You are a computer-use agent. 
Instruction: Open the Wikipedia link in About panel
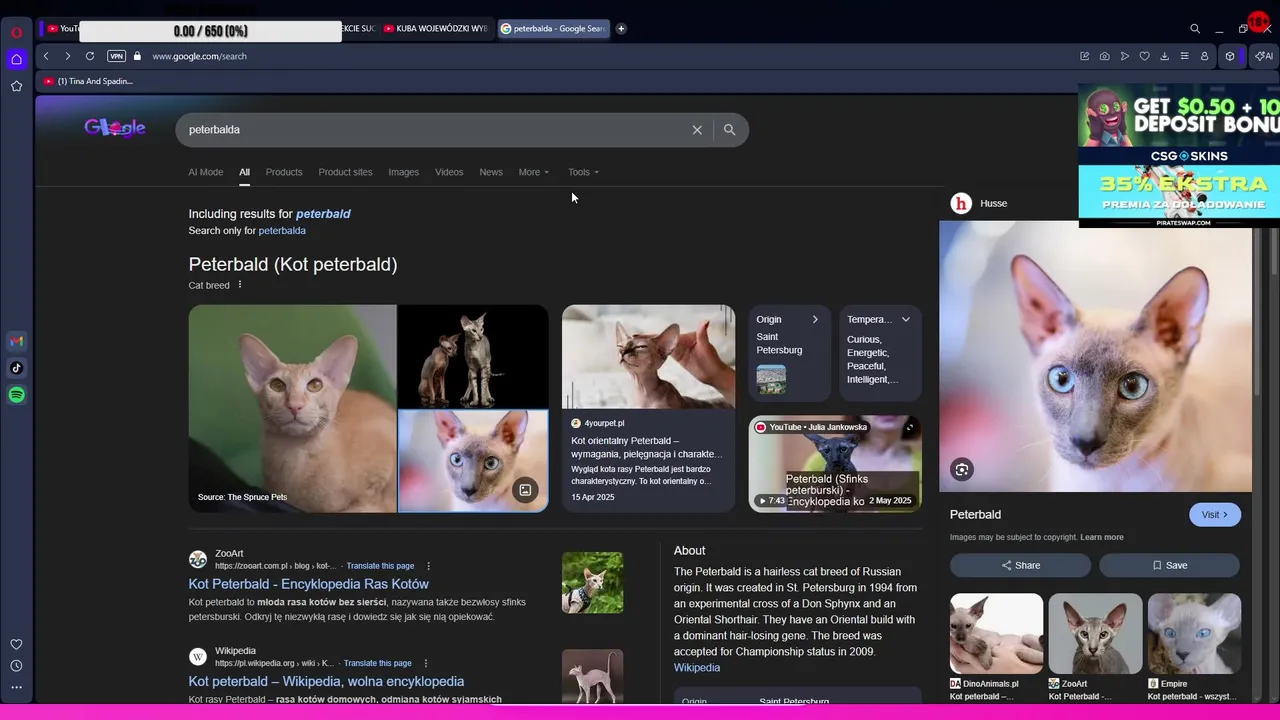[x=697, y=668]
